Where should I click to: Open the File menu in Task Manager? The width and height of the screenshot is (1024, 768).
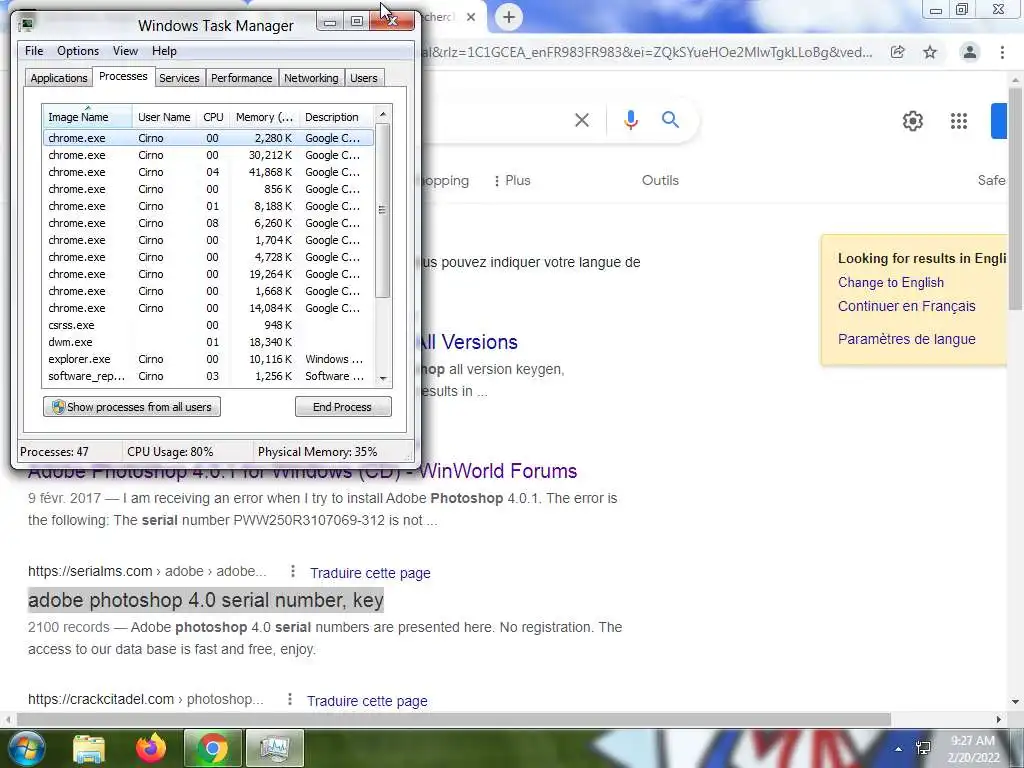(34, 51)
